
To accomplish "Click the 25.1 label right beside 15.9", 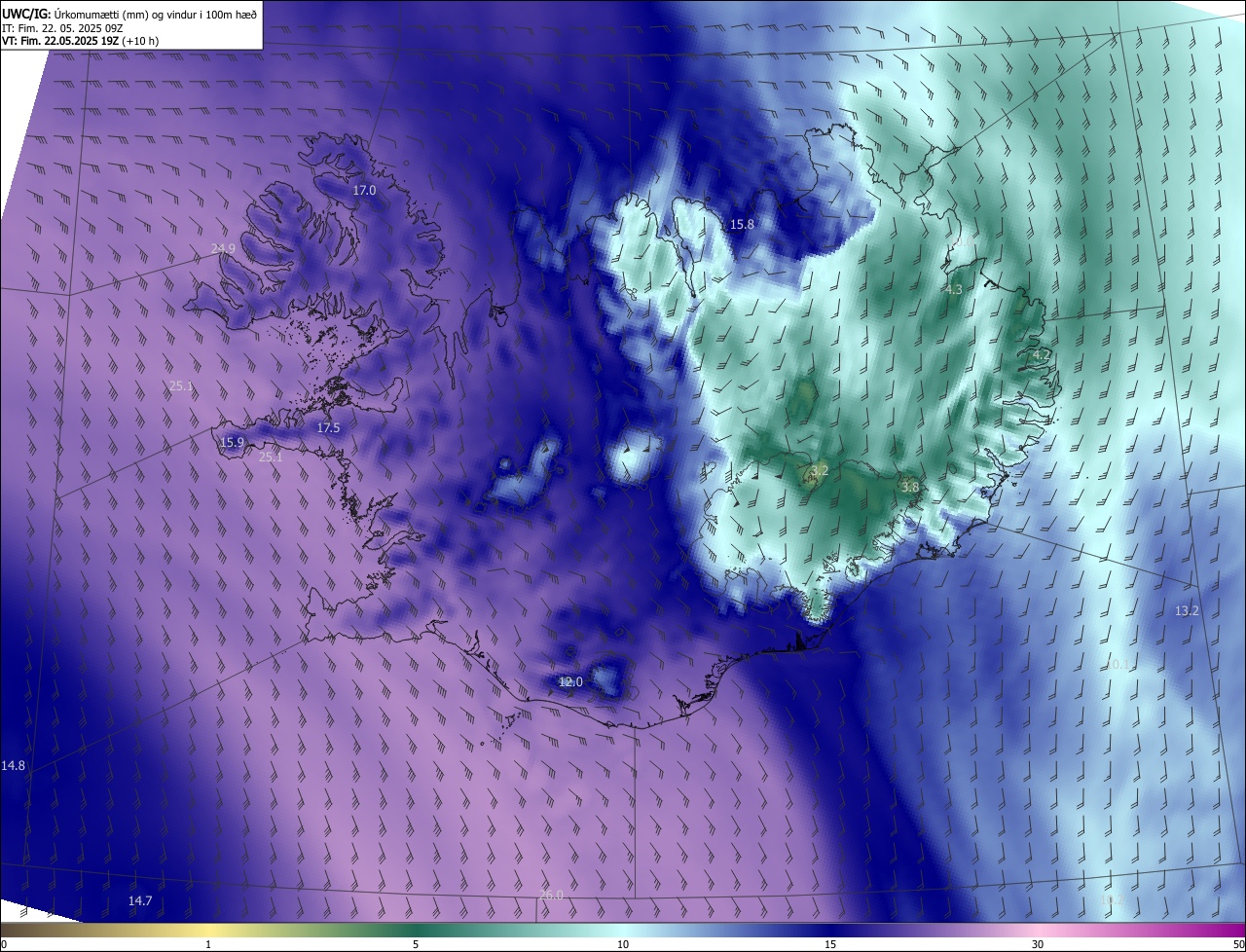I will [271, 457].
